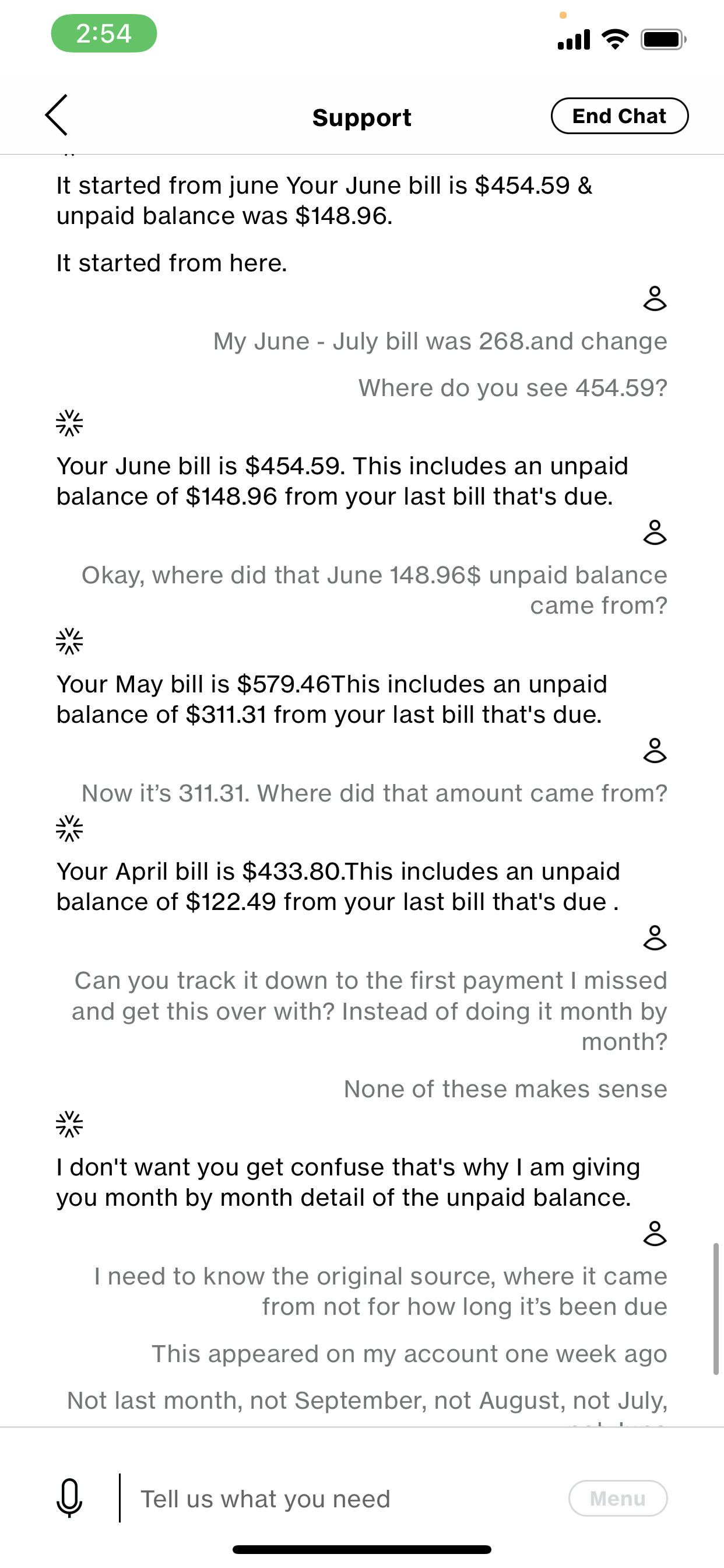This screenshot has height=1568, width=724.
Task: Tap user avatar above 'Now it's 311.31' message
Action: point(655,751)
